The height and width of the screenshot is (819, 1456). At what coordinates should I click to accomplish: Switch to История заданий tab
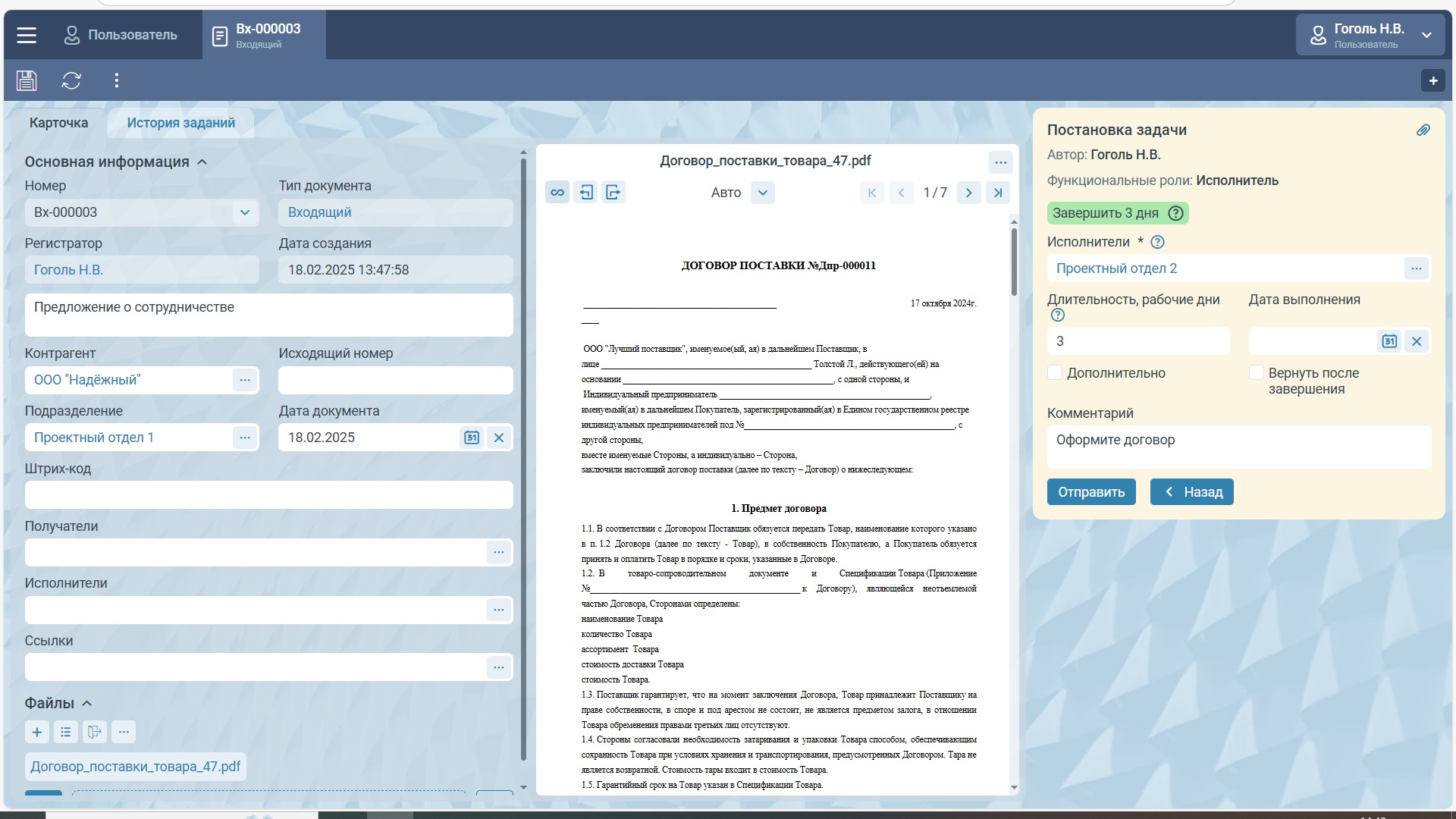180,123
